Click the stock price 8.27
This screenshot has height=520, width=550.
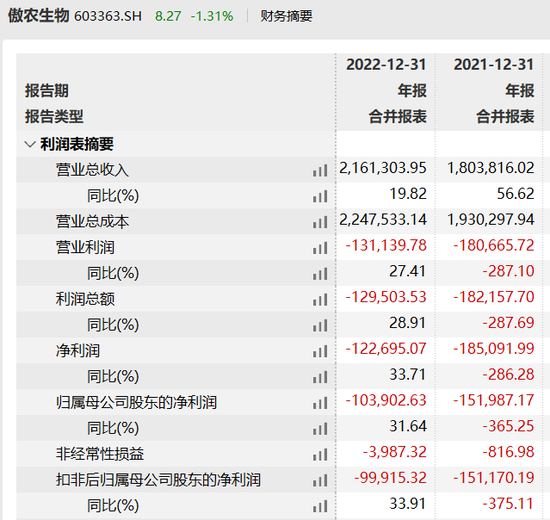point(168,16)
